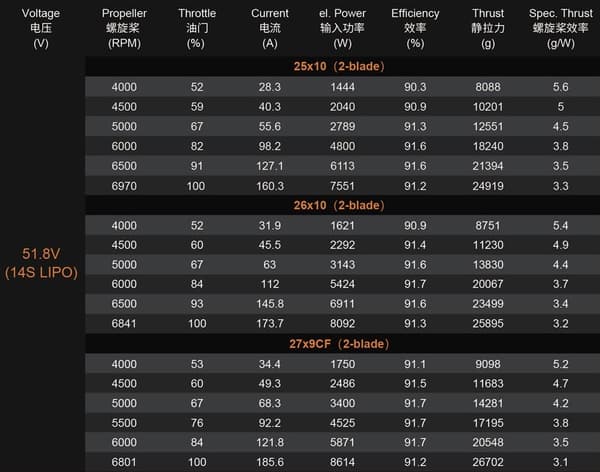Click the 26702 g thrust value
This screenshot has width=600, height=472.
[x=488, y=462]
